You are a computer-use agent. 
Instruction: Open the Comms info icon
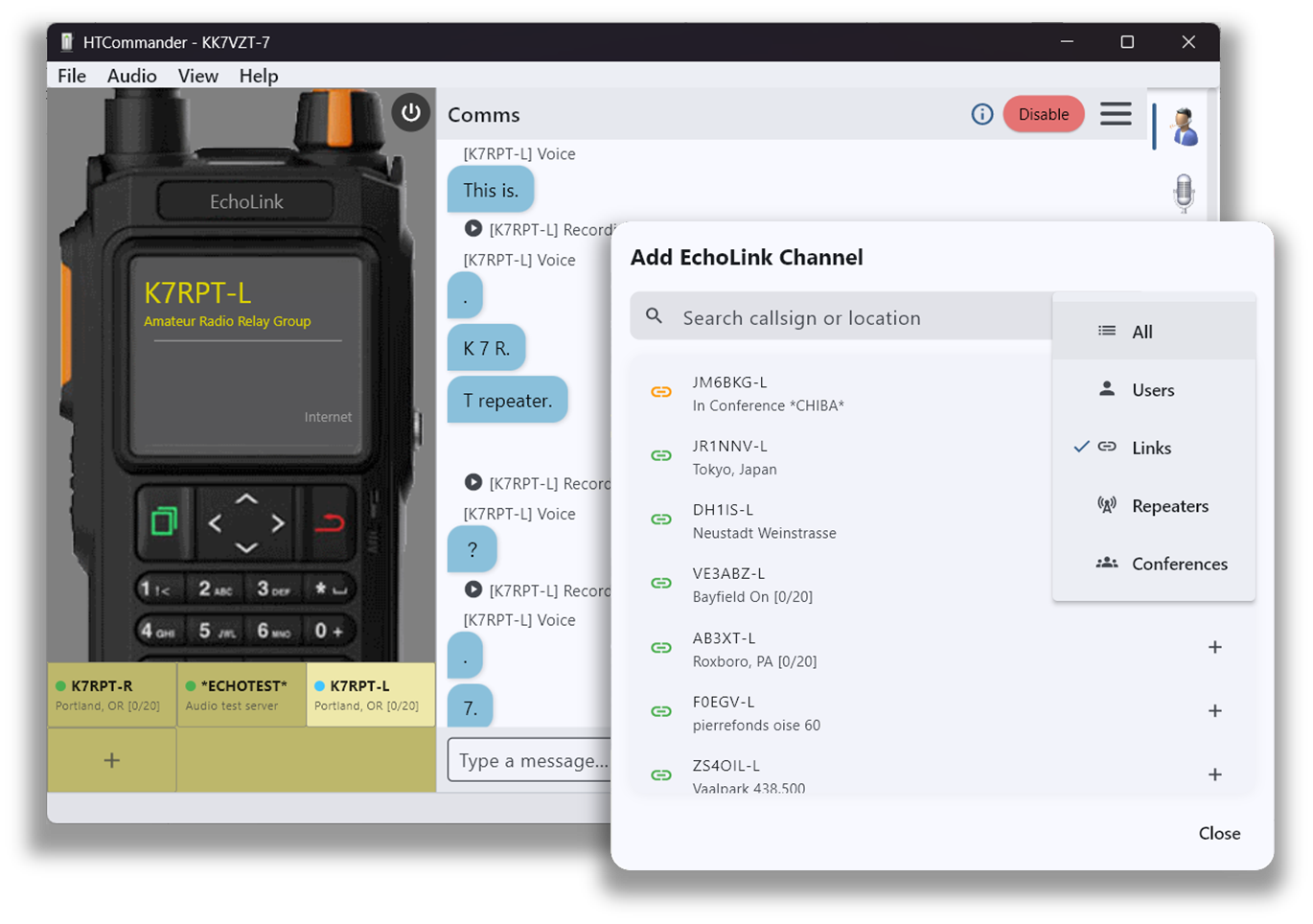(x=982, y=115)
